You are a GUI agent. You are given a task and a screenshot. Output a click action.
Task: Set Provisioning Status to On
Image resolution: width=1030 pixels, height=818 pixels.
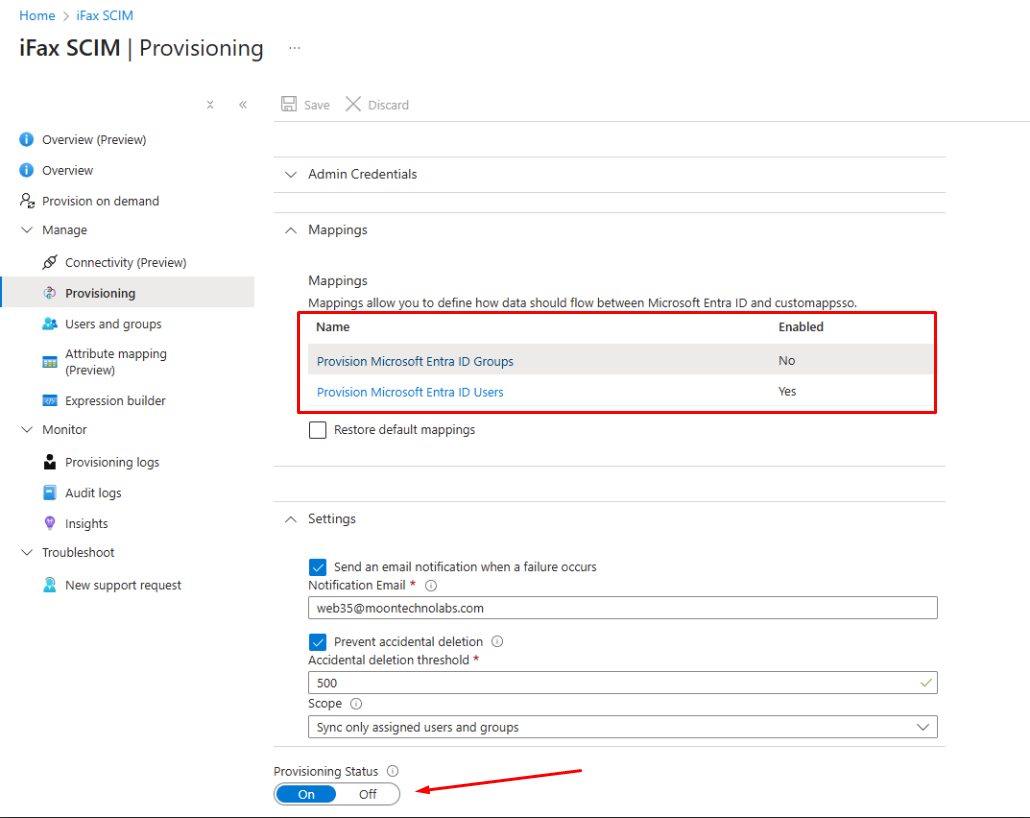[x=306, y=794]
